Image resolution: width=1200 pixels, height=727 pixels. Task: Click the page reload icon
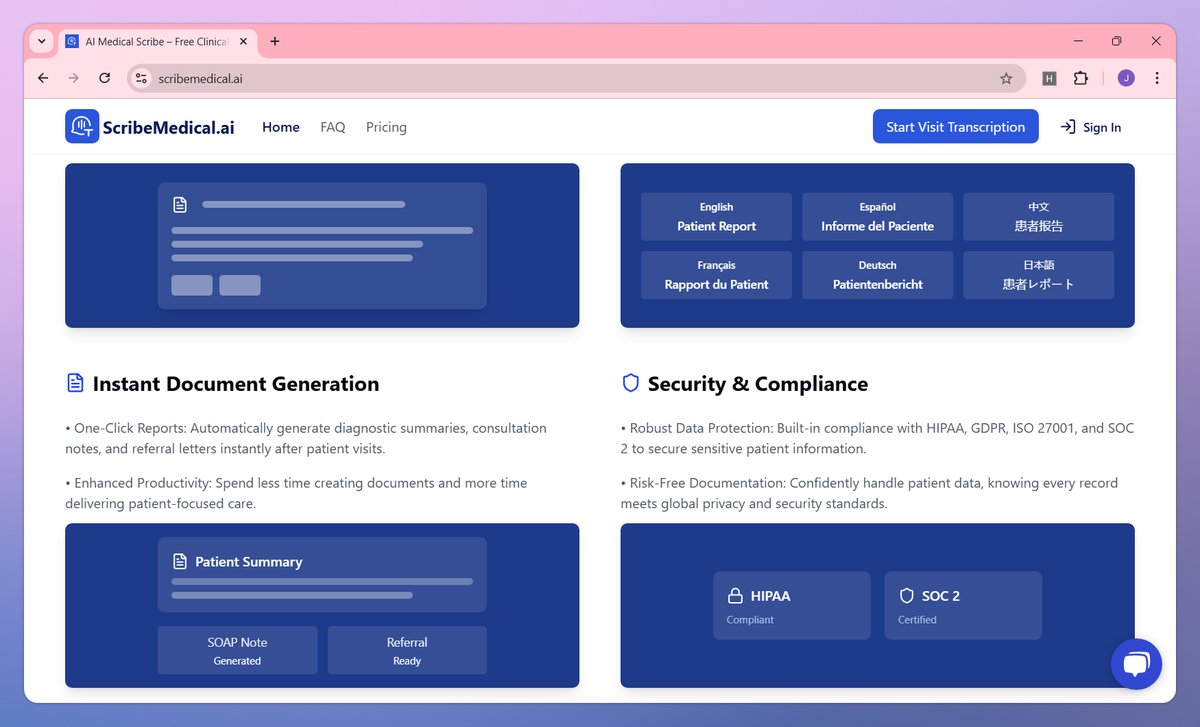click(x=104, y=77)
